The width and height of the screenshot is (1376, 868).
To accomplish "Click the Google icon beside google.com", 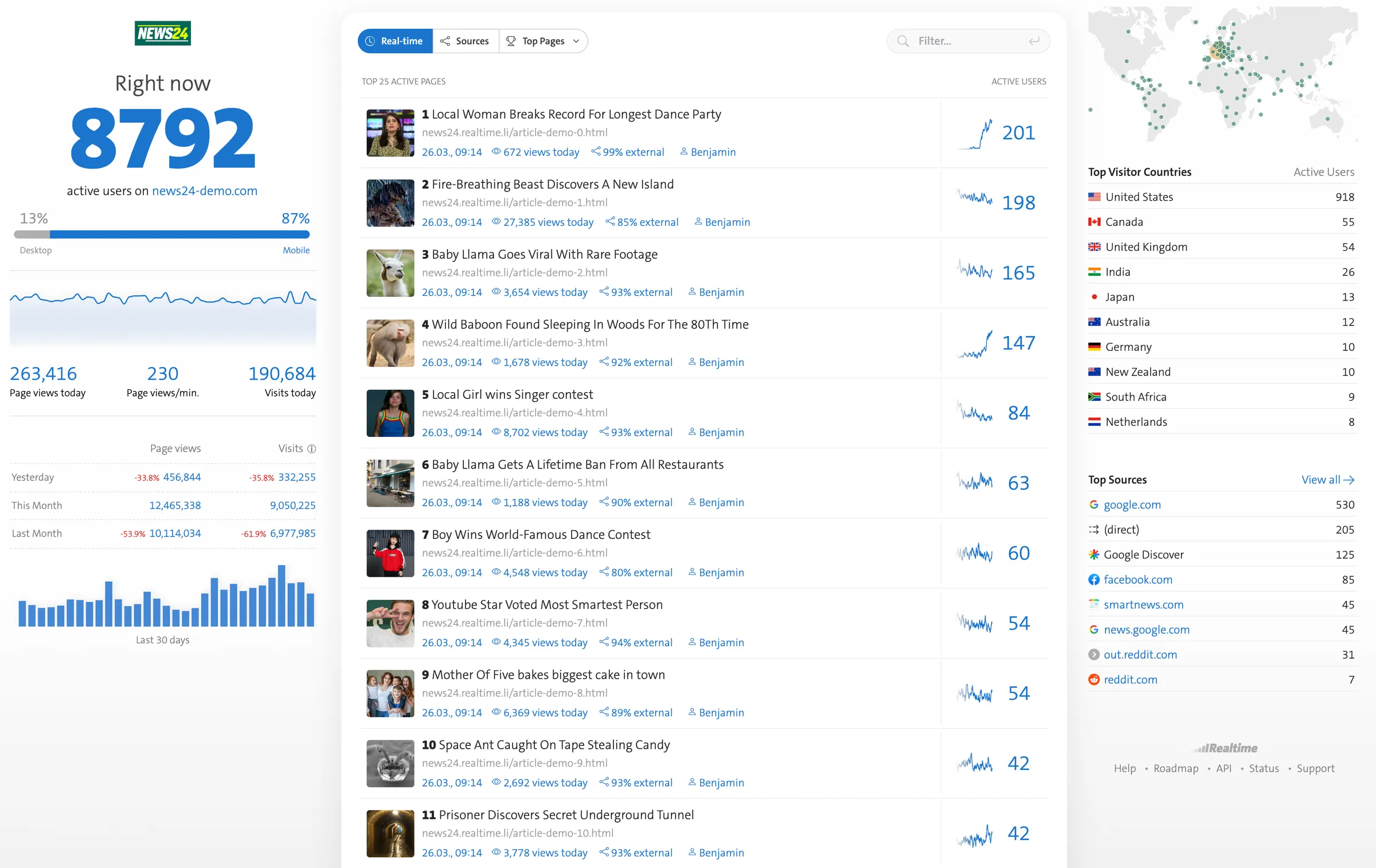I will [x=1094, y=505].
